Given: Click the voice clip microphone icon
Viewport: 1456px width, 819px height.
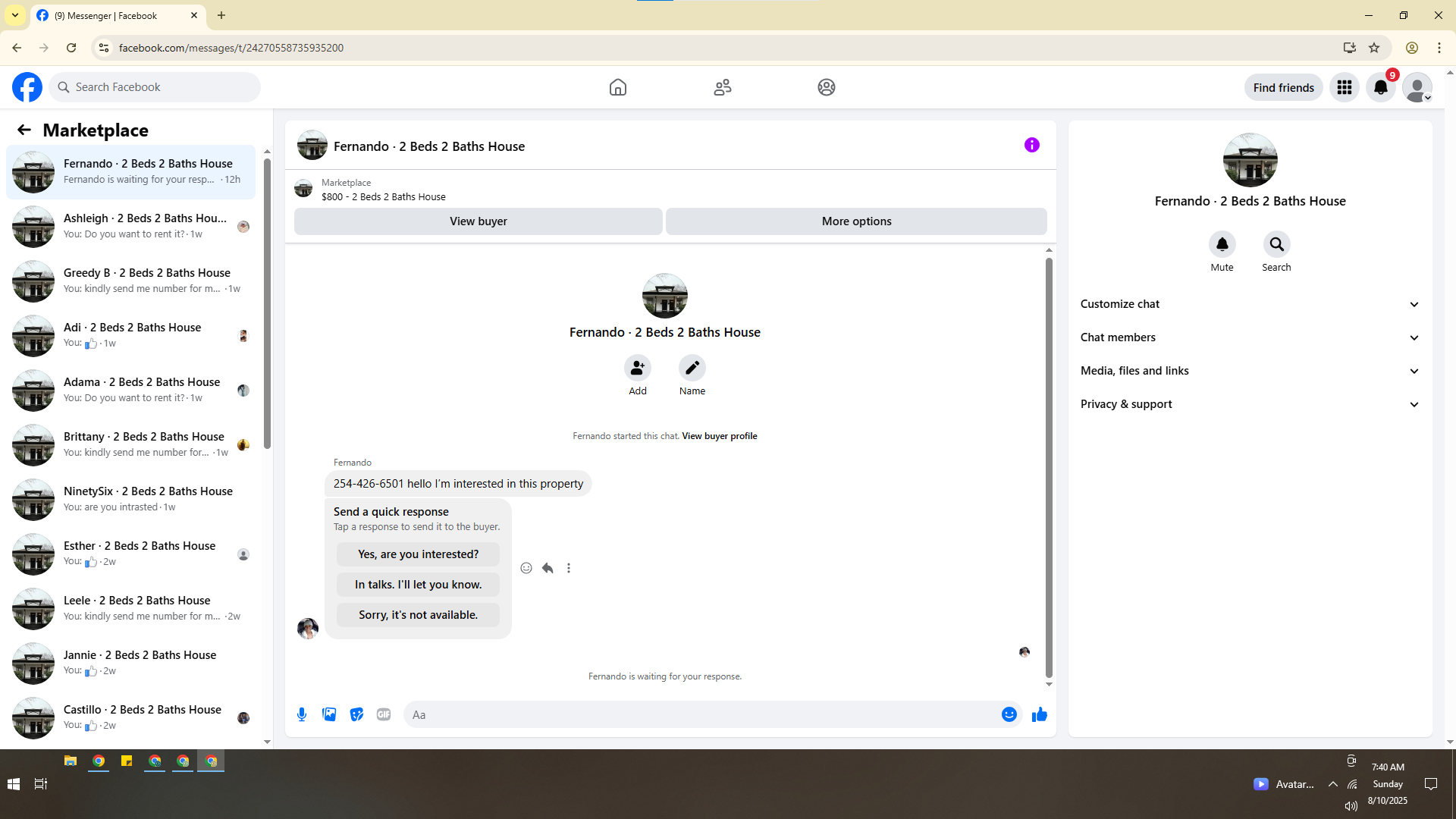Looking at the screenshot, I should [302, 714].
